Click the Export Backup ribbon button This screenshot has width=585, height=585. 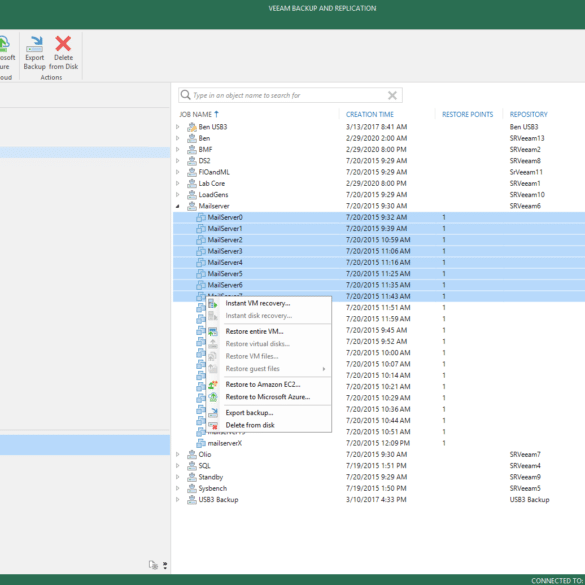pos(34,53)
